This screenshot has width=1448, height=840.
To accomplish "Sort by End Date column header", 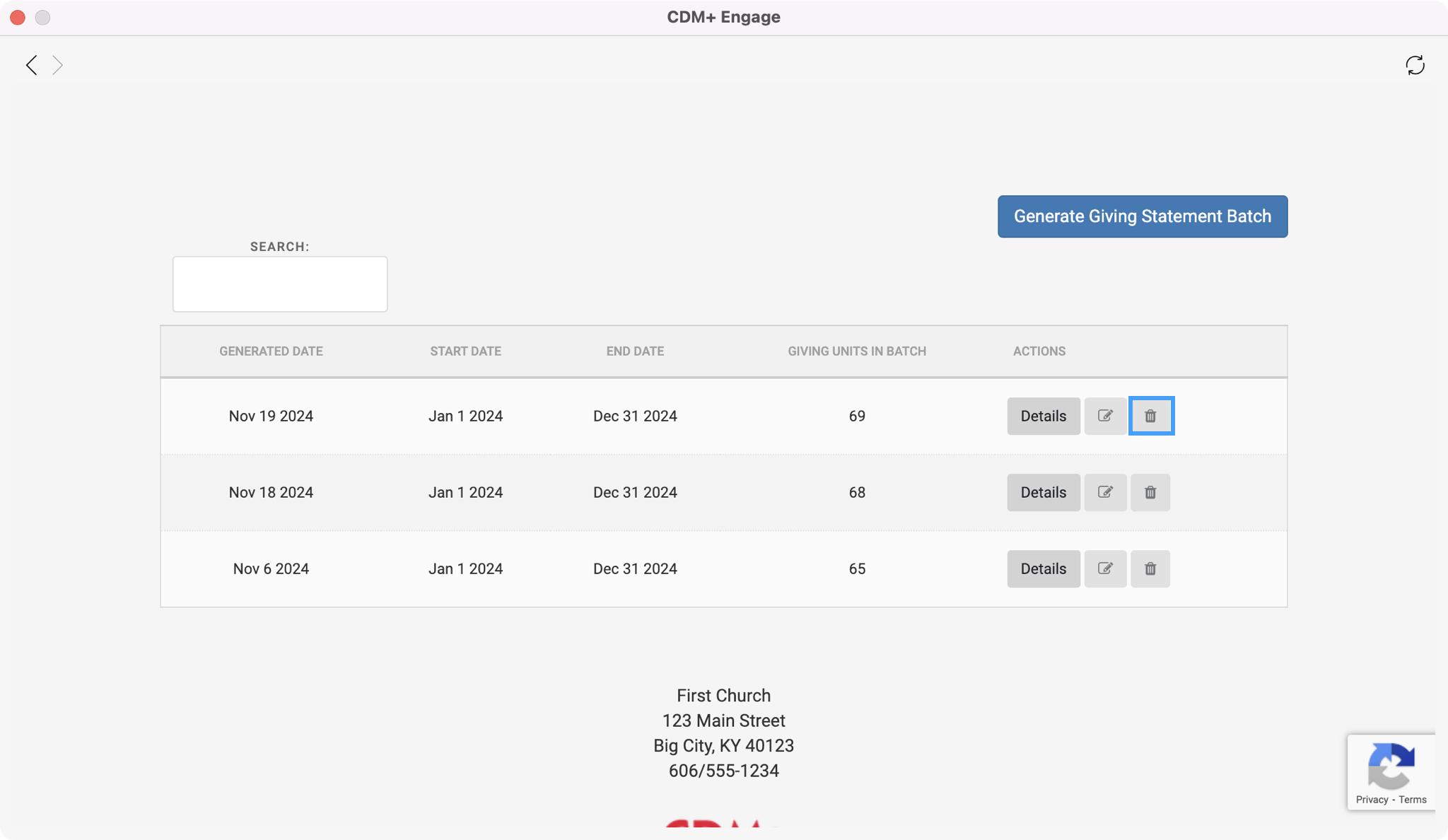I will pos(635,351).
